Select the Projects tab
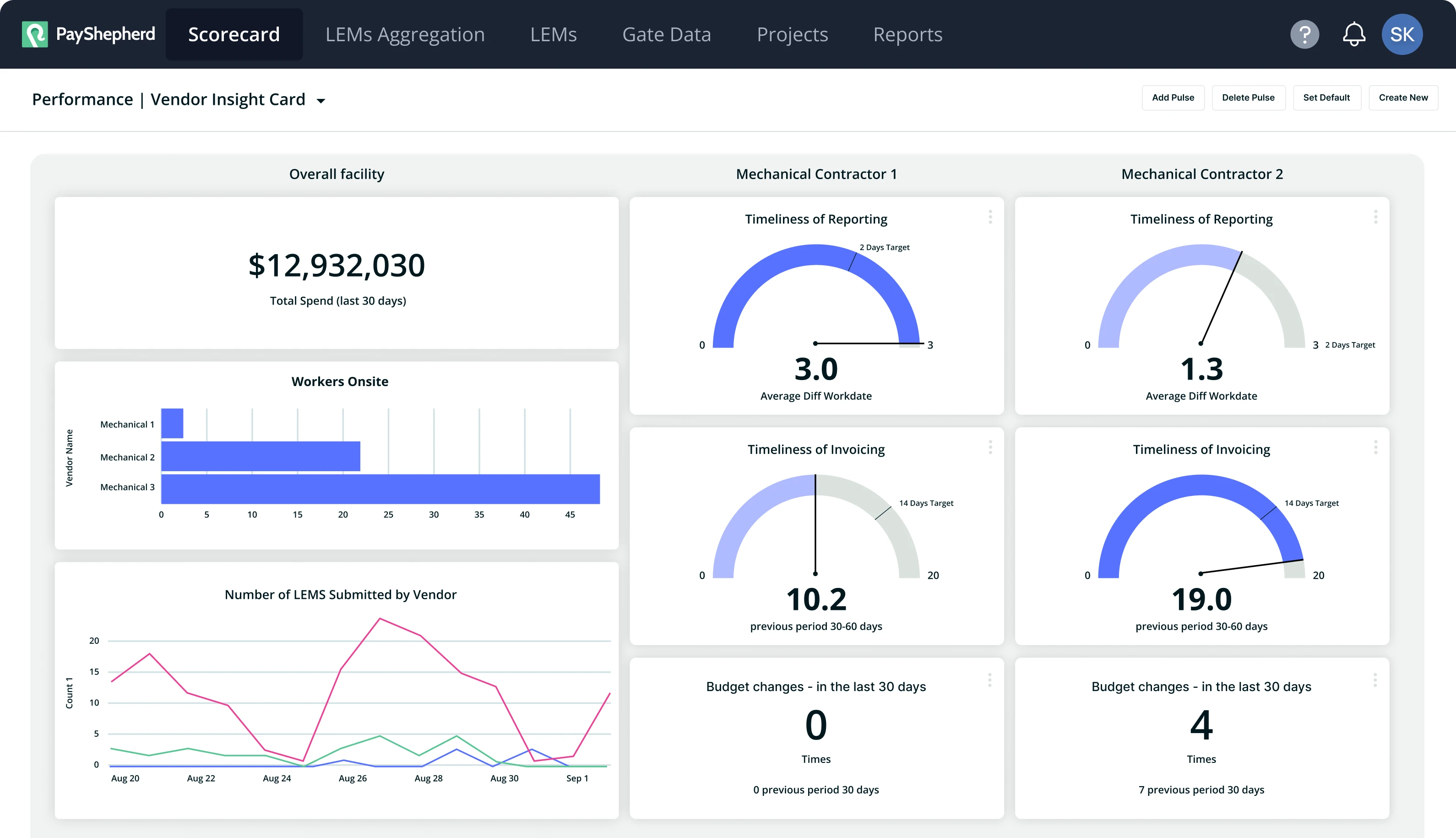 pos(792,34)
